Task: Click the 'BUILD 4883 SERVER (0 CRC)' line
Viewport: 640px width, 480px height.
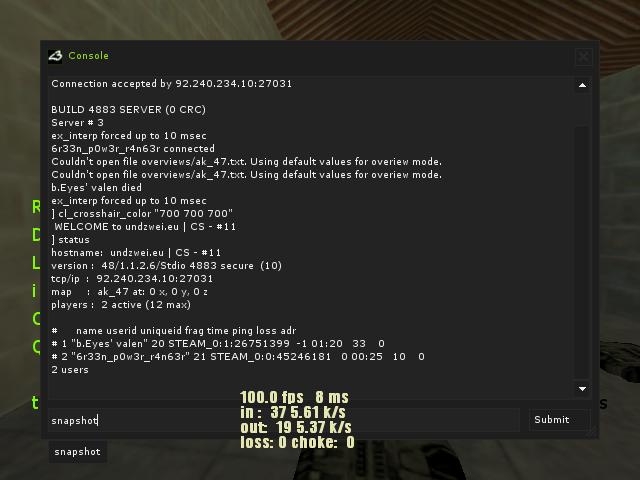Action: [x=129, y=110]
